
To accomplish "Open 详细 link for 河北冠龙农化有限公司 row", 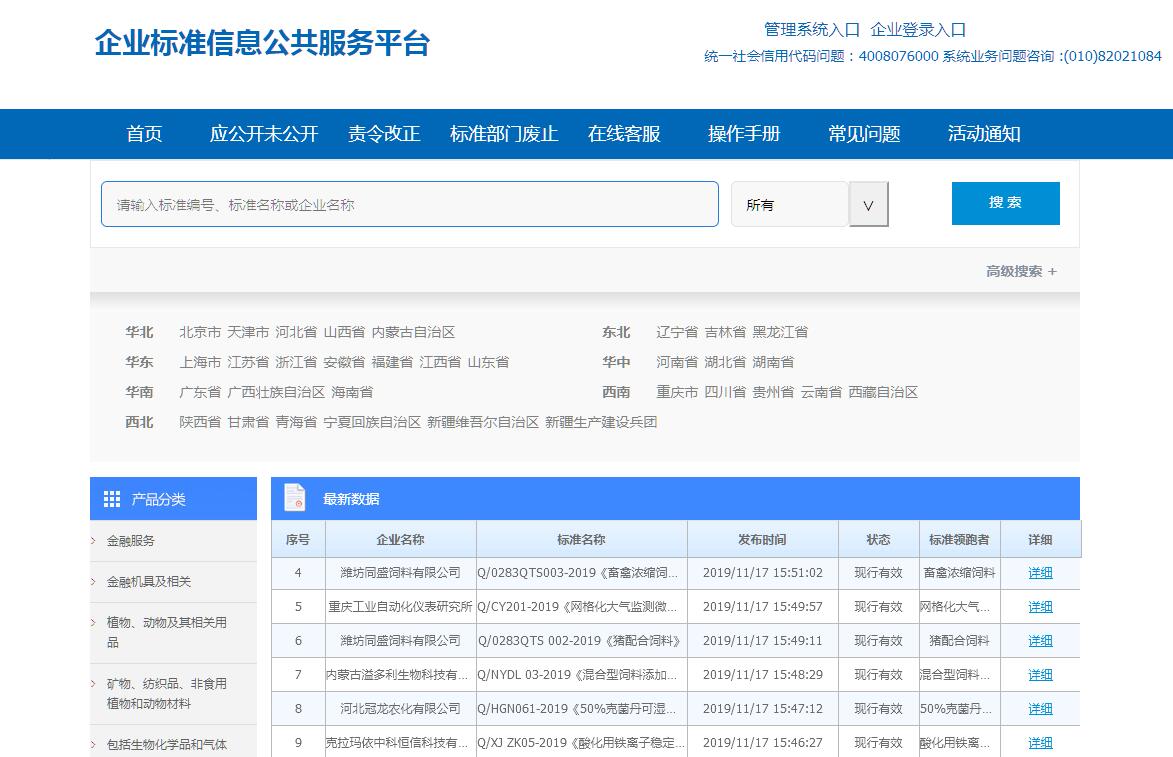I will (x=1040, y=709).
